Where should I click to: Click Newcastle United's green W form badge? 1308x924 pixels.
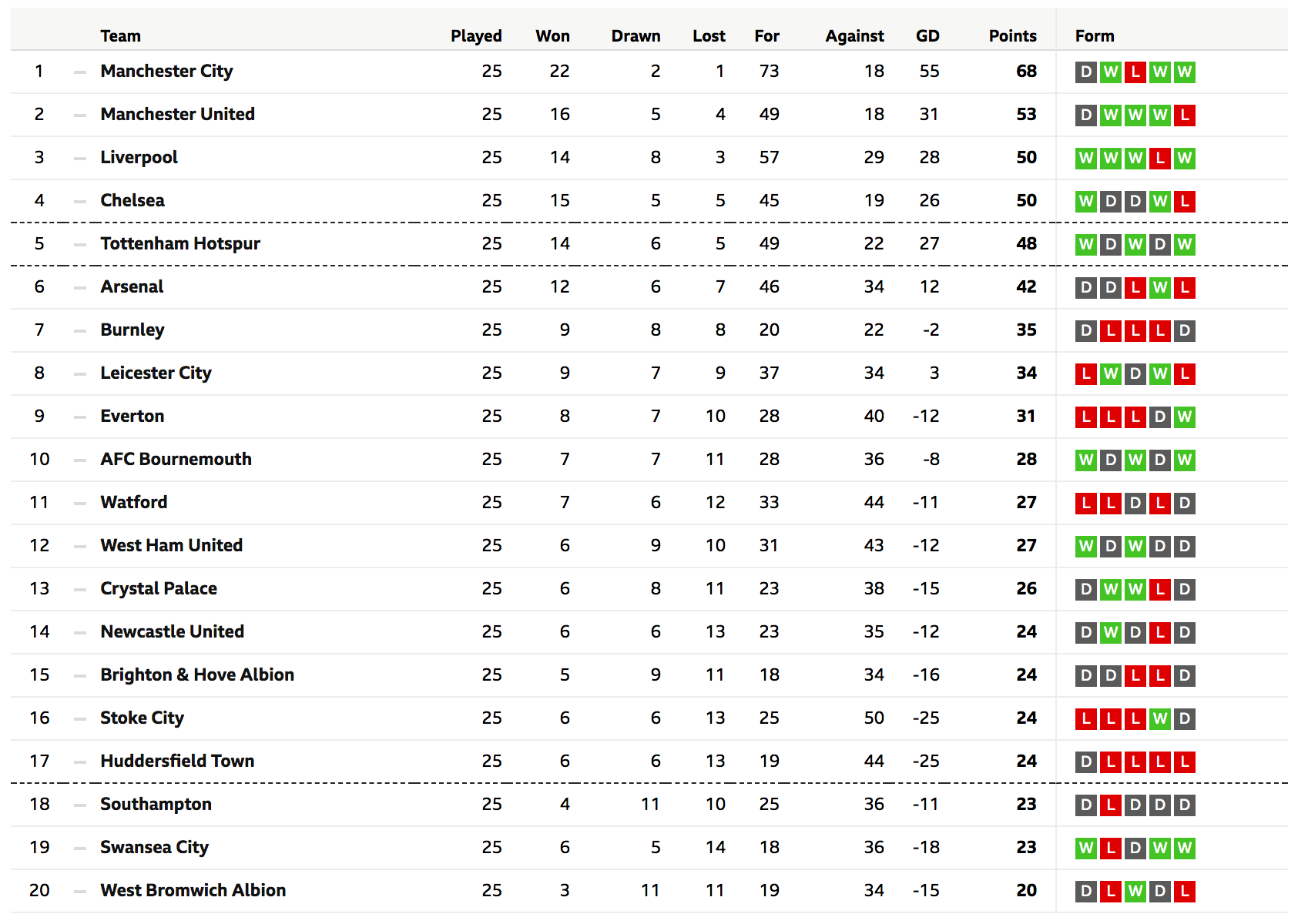pos(1110,633)
